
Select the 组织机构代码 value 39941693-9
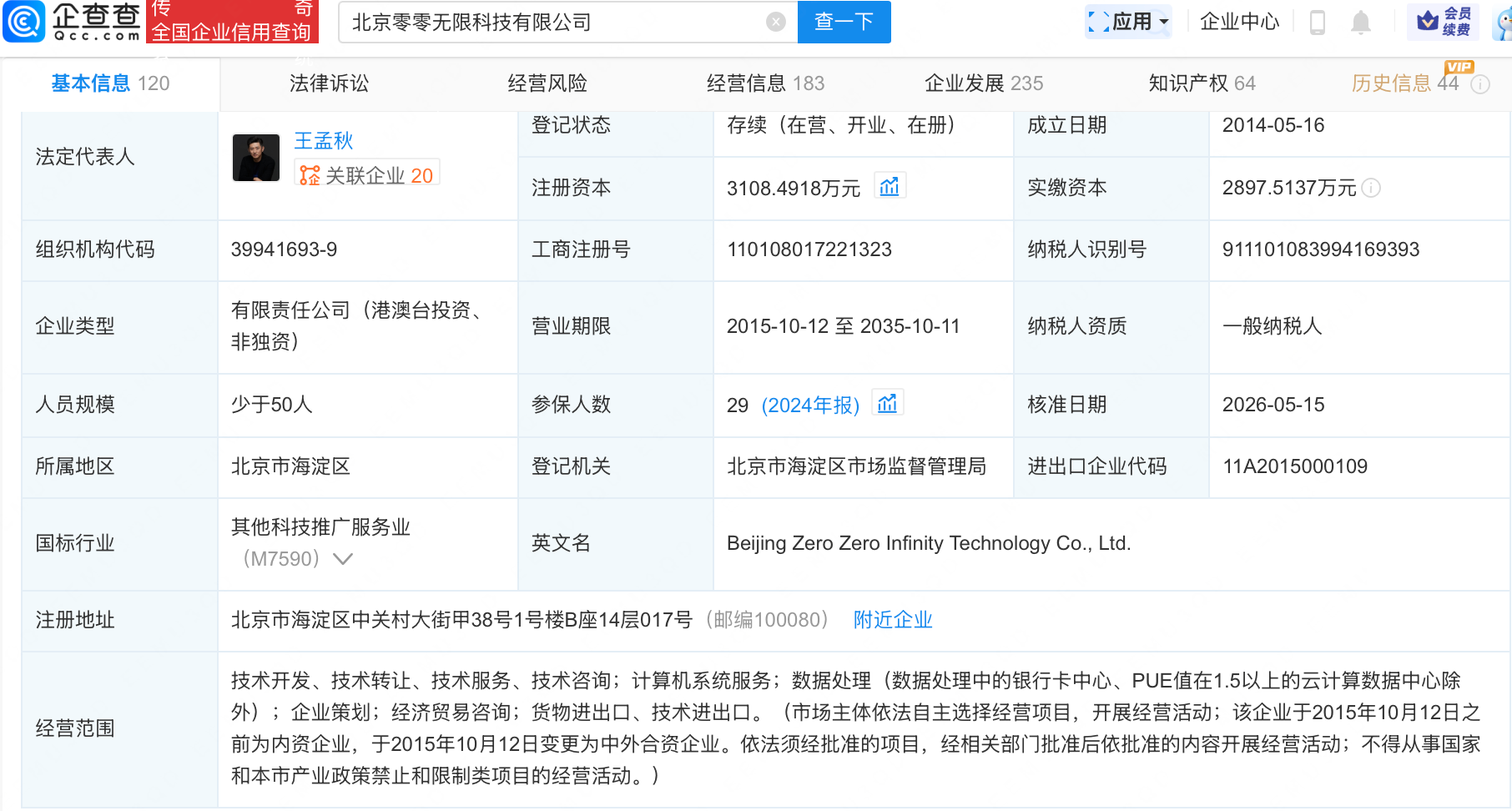point(284,249)
